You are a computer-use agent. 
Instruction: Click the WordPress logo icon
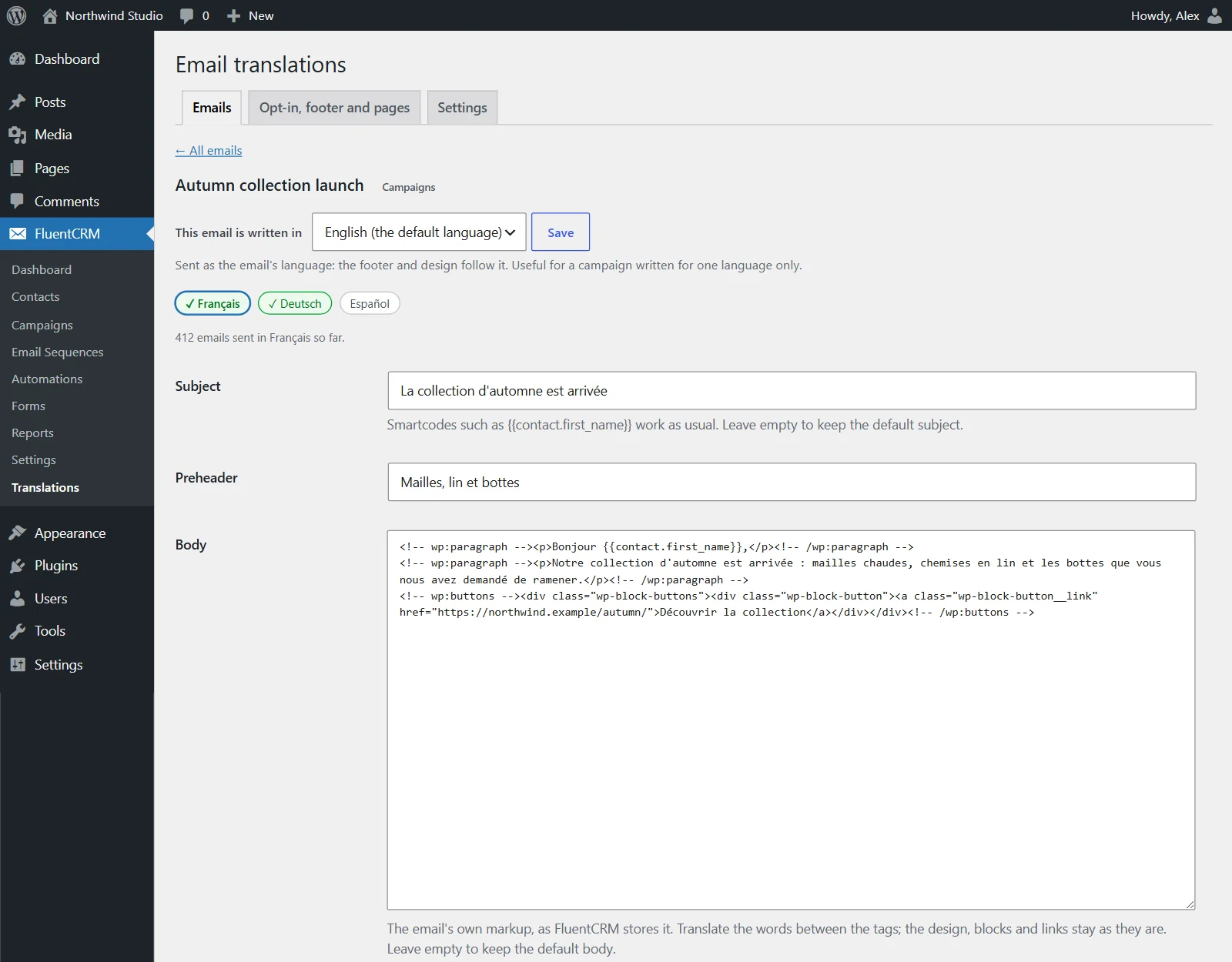pos(16,15)
